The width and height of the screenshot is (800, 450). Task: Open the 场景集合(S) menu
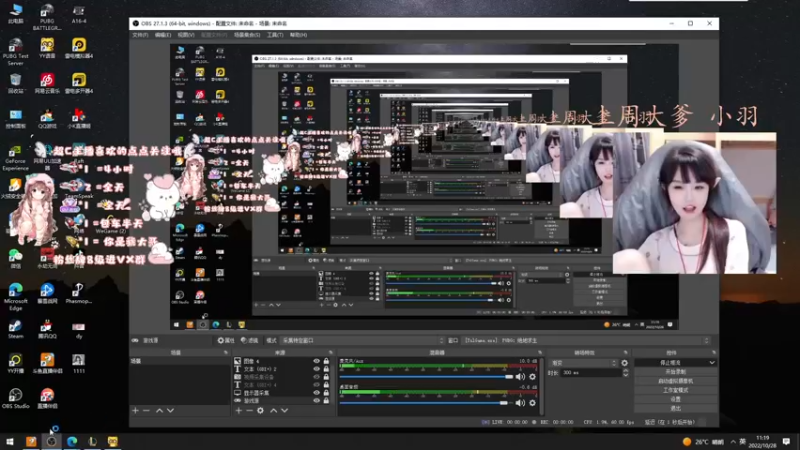(247, 35)
